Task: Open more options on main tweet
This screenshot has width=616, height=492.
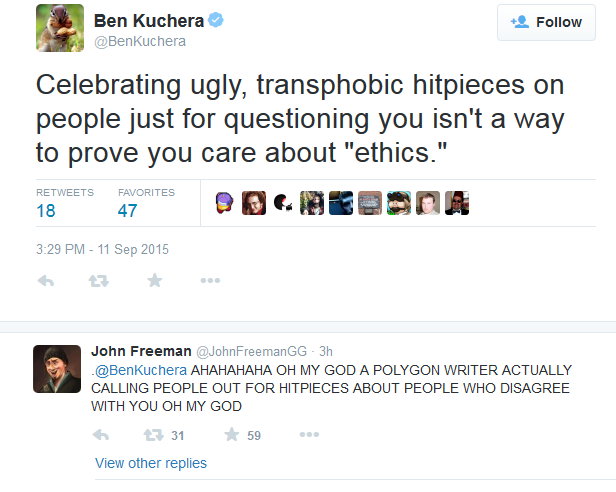Action: (x=210, y=281)
